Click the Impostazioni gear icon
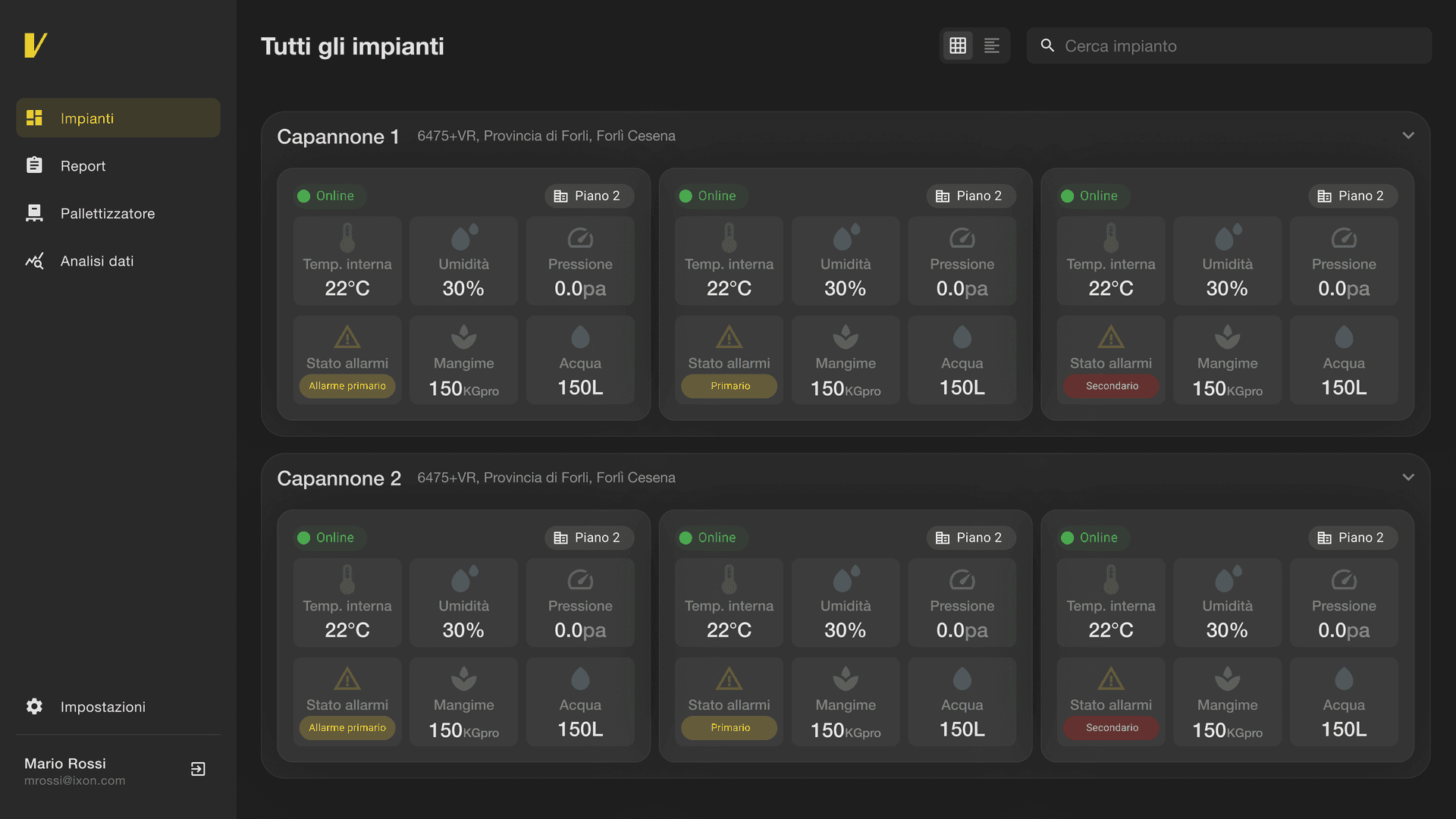The height and width of the screenshot is (819, 1456). coord(34,707)
